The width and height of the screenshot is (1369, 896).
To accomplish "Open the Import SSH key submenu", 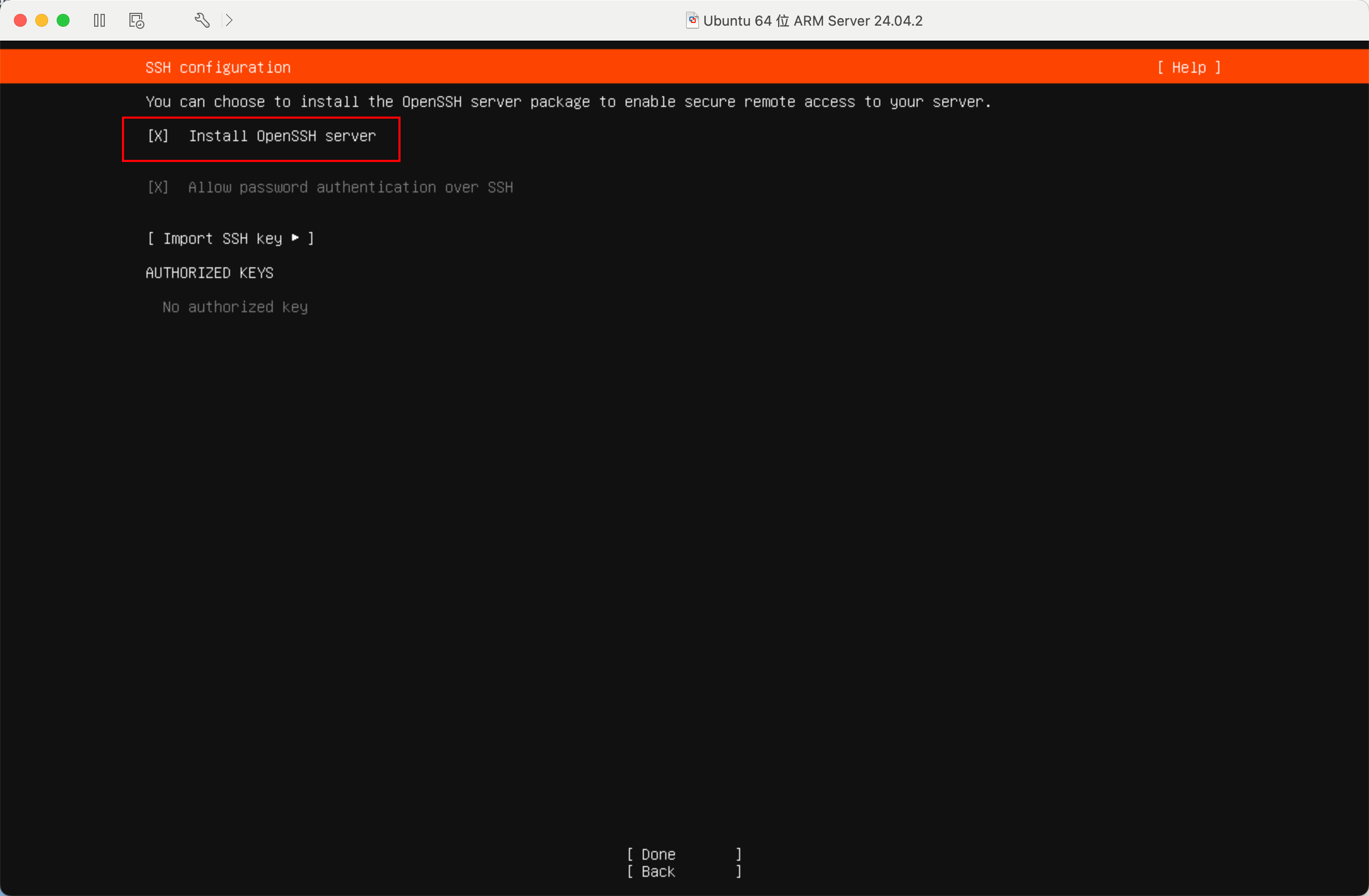I will coord(229,238).
